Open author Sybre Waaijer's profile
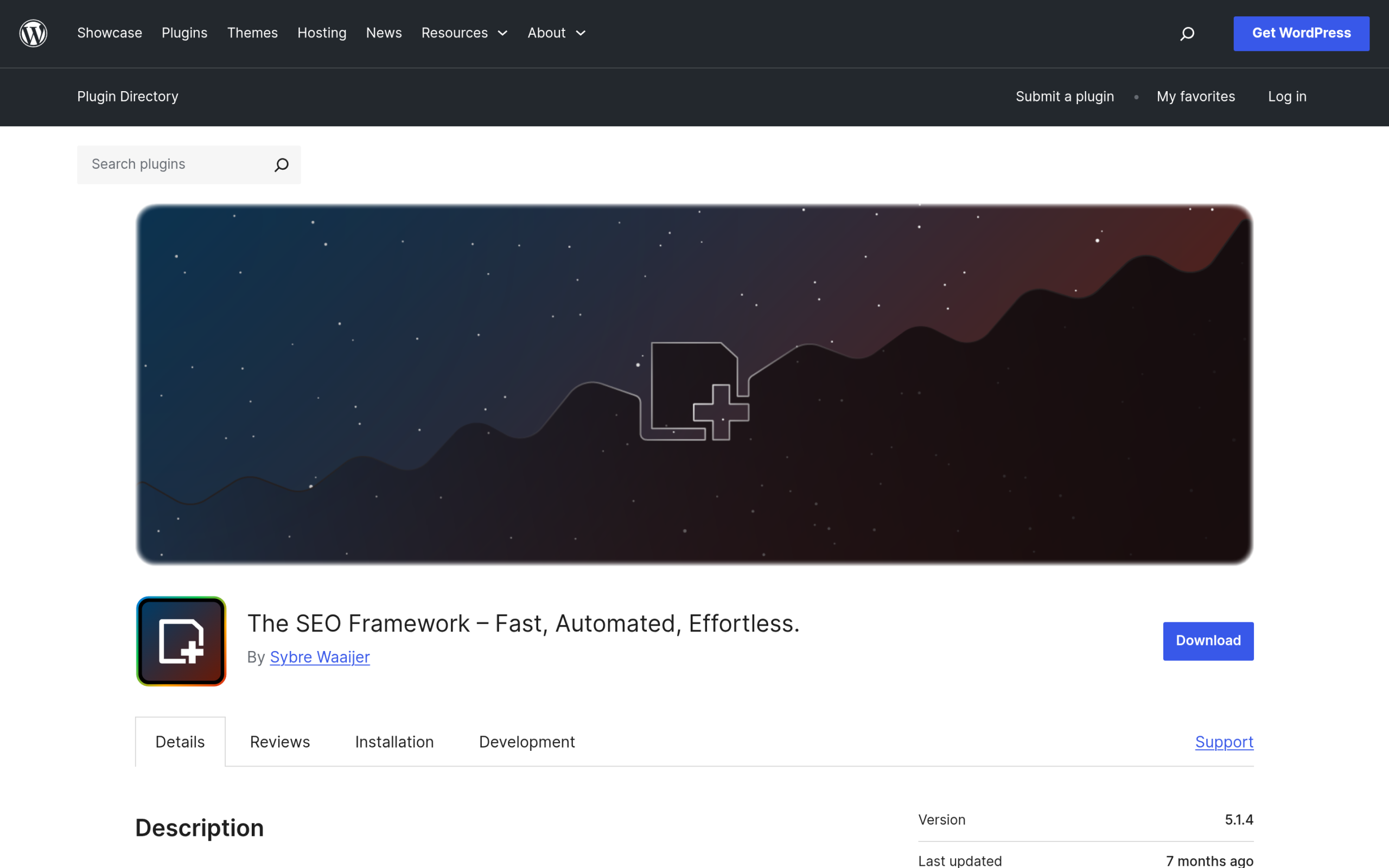The image size is (1389, 868). pos(320,657)
